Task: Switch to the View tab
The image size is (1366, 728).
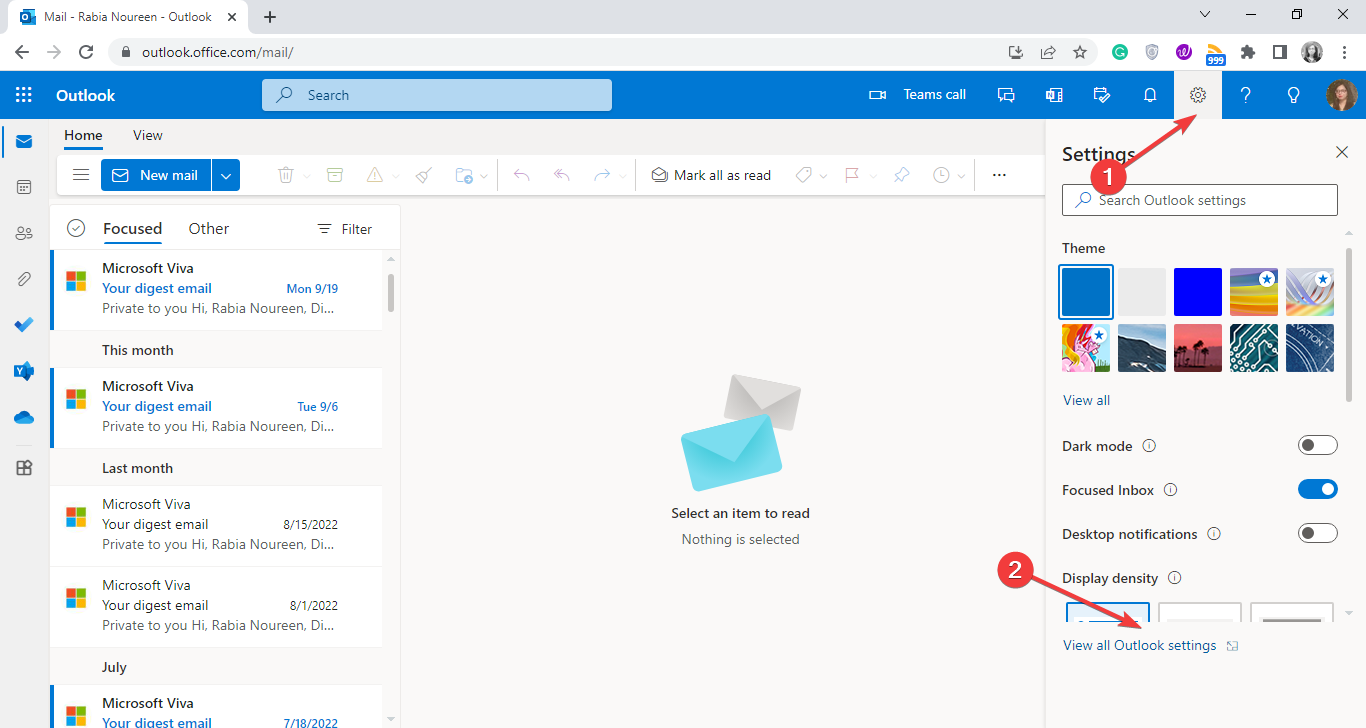Action: coord(147,135)
